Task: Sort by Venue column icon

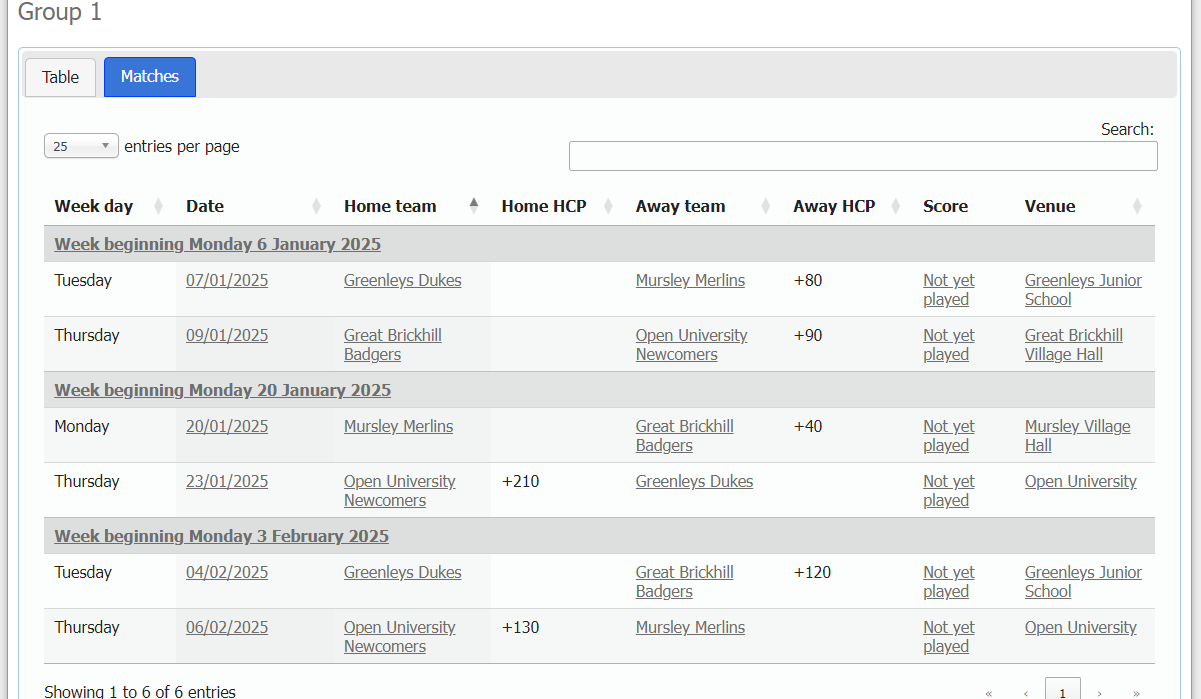Action: [x=1137, y=206]
